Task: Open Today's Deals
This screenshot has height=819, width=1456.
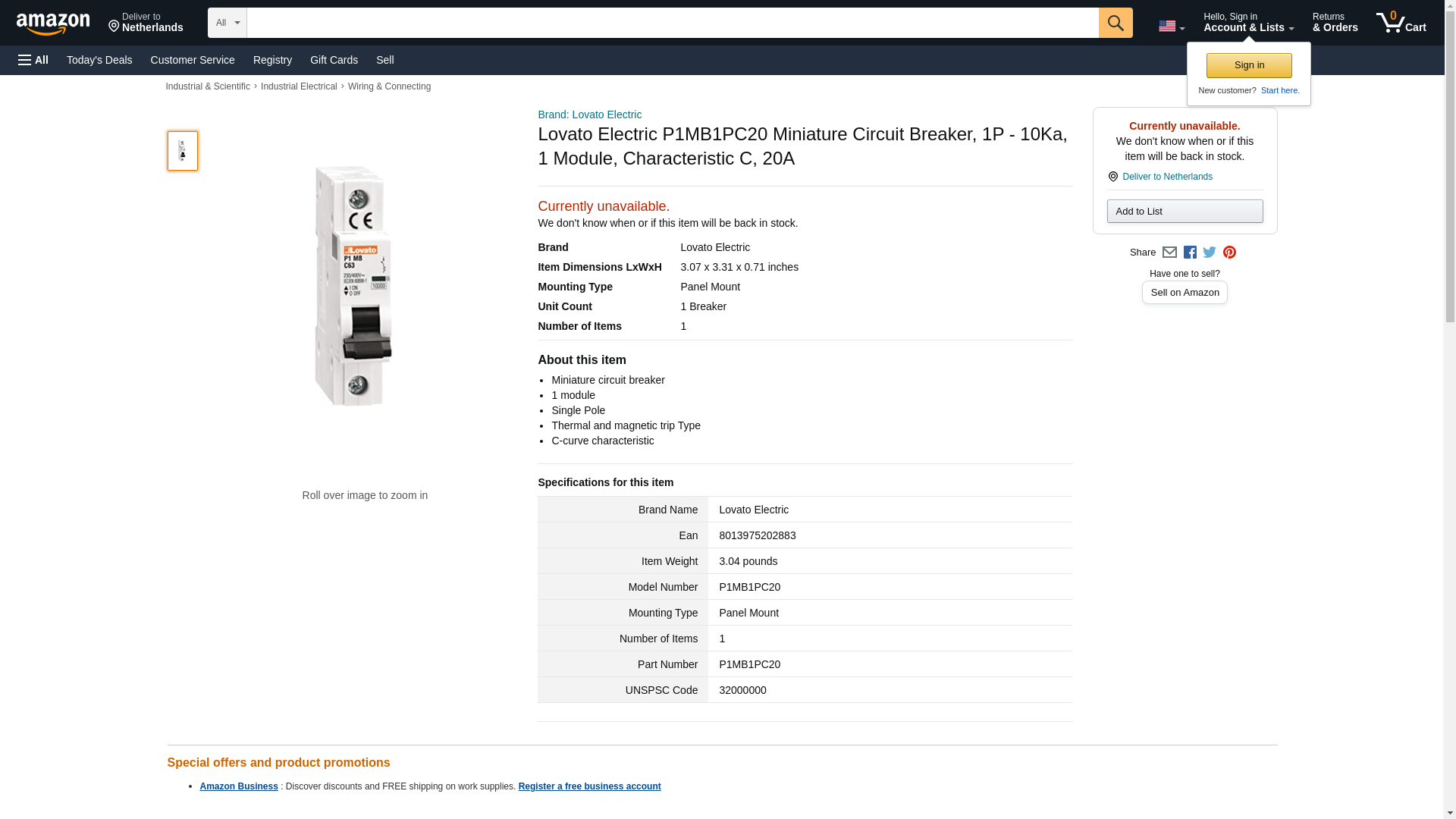Action: coord(99,60)
